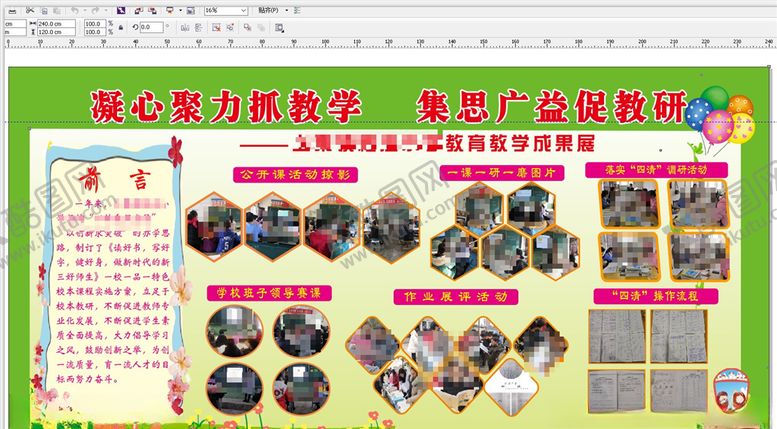777x429 pixels.
Task: Click the Undo arrow icon
Action: 75,9
